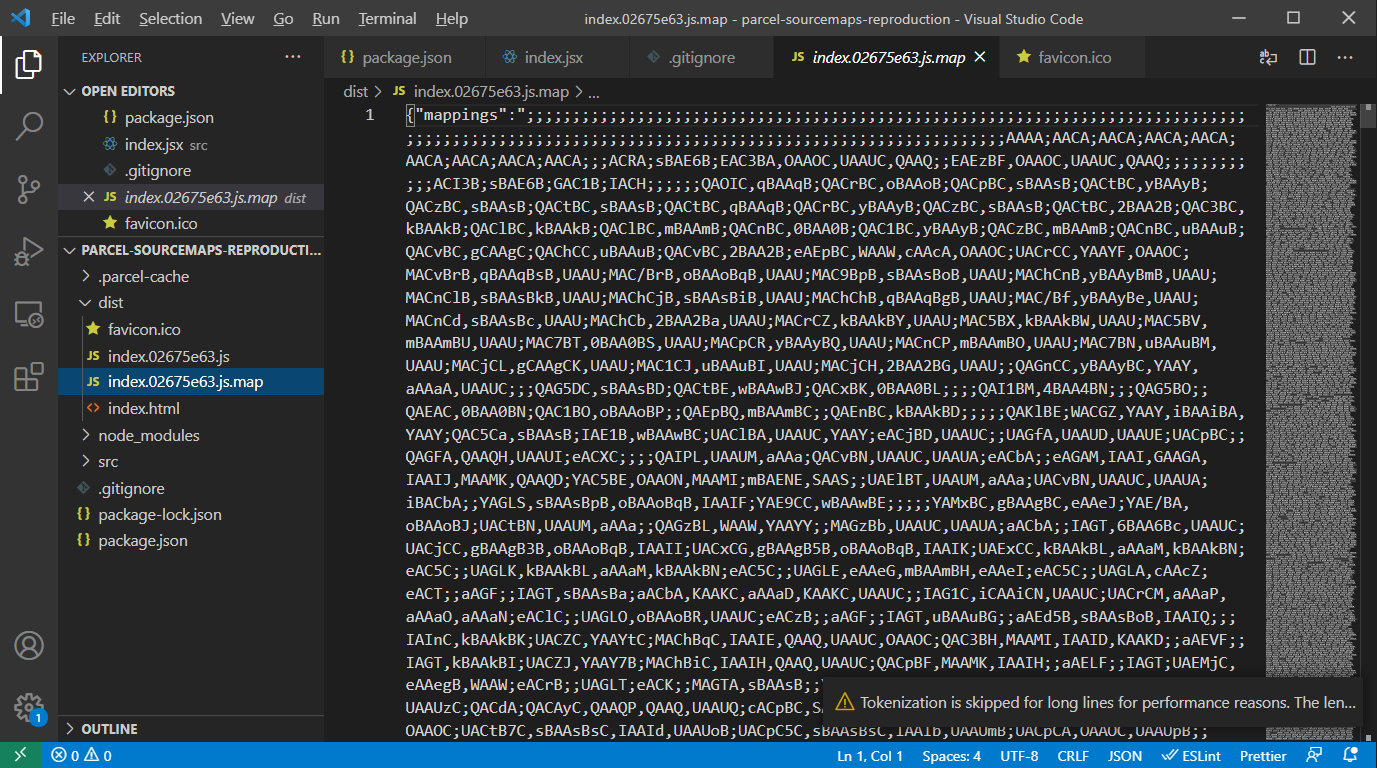The image size is (1377, 768).
Task: Split the editor using the title bar icon
Action: 1306,57
